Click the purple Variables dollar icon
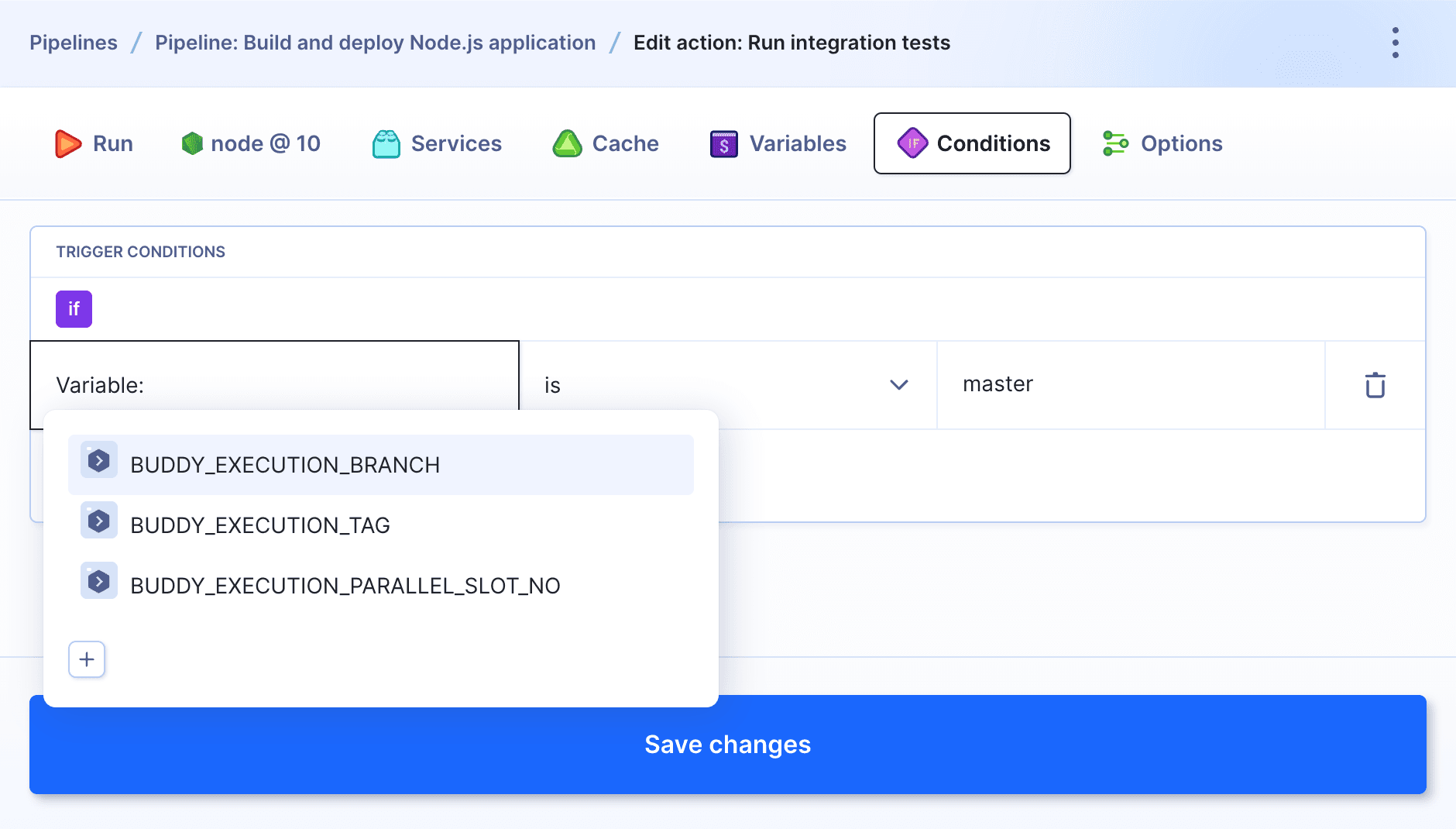This screenshot has width=1456, height=829. pos(723,144)
